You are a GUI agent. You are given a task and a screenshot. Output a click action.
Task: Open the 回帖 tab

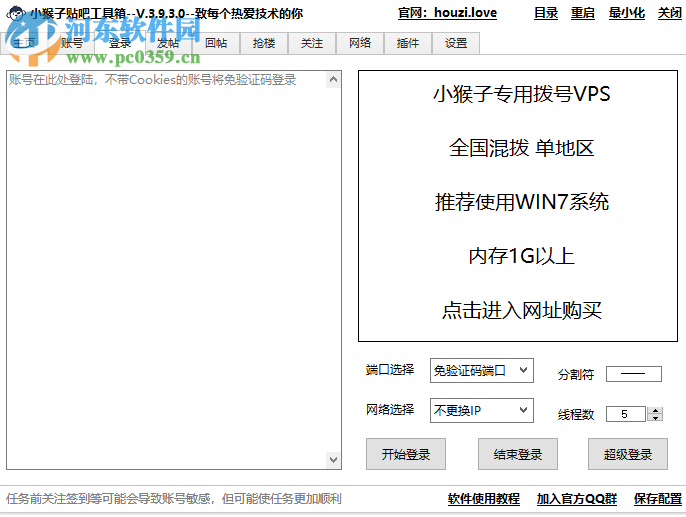point(216,43)
